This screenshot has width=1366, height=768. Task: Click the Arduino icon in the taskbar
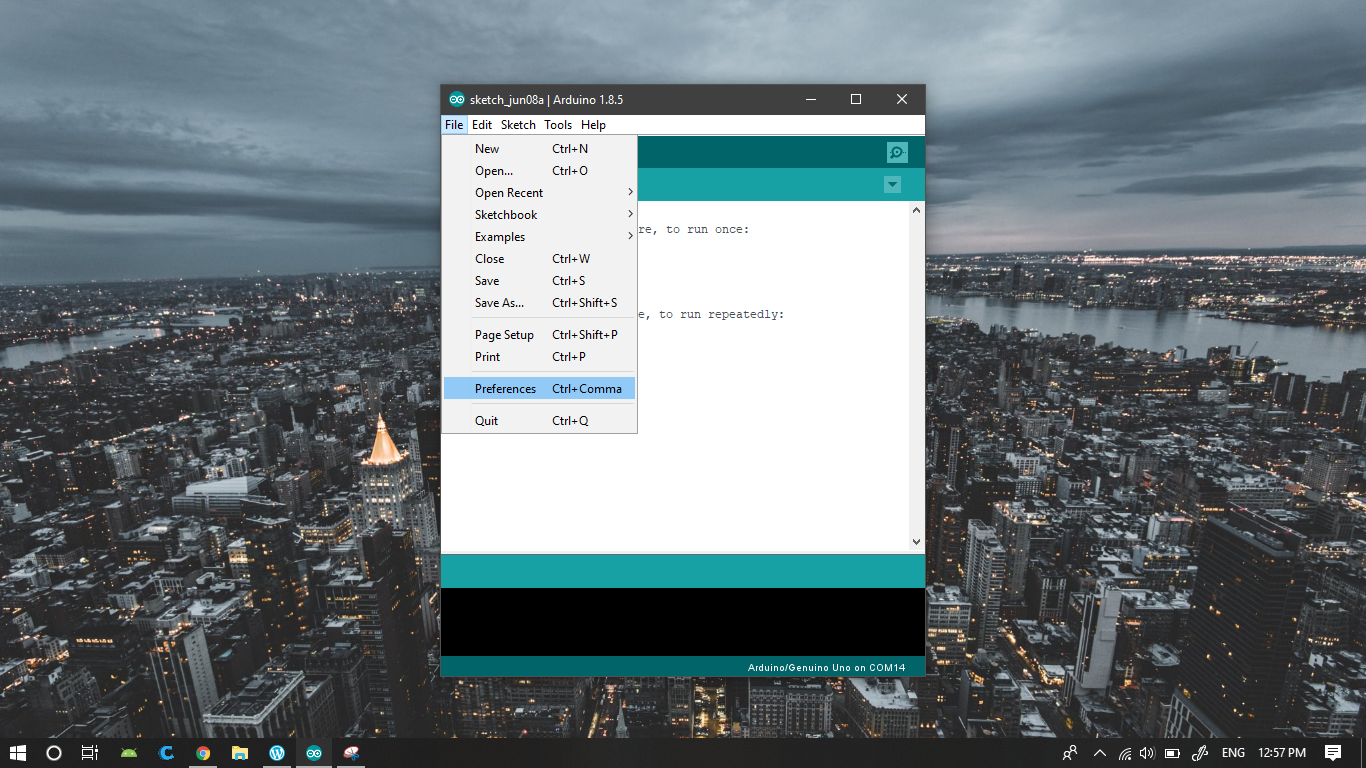tap(313, 753)
